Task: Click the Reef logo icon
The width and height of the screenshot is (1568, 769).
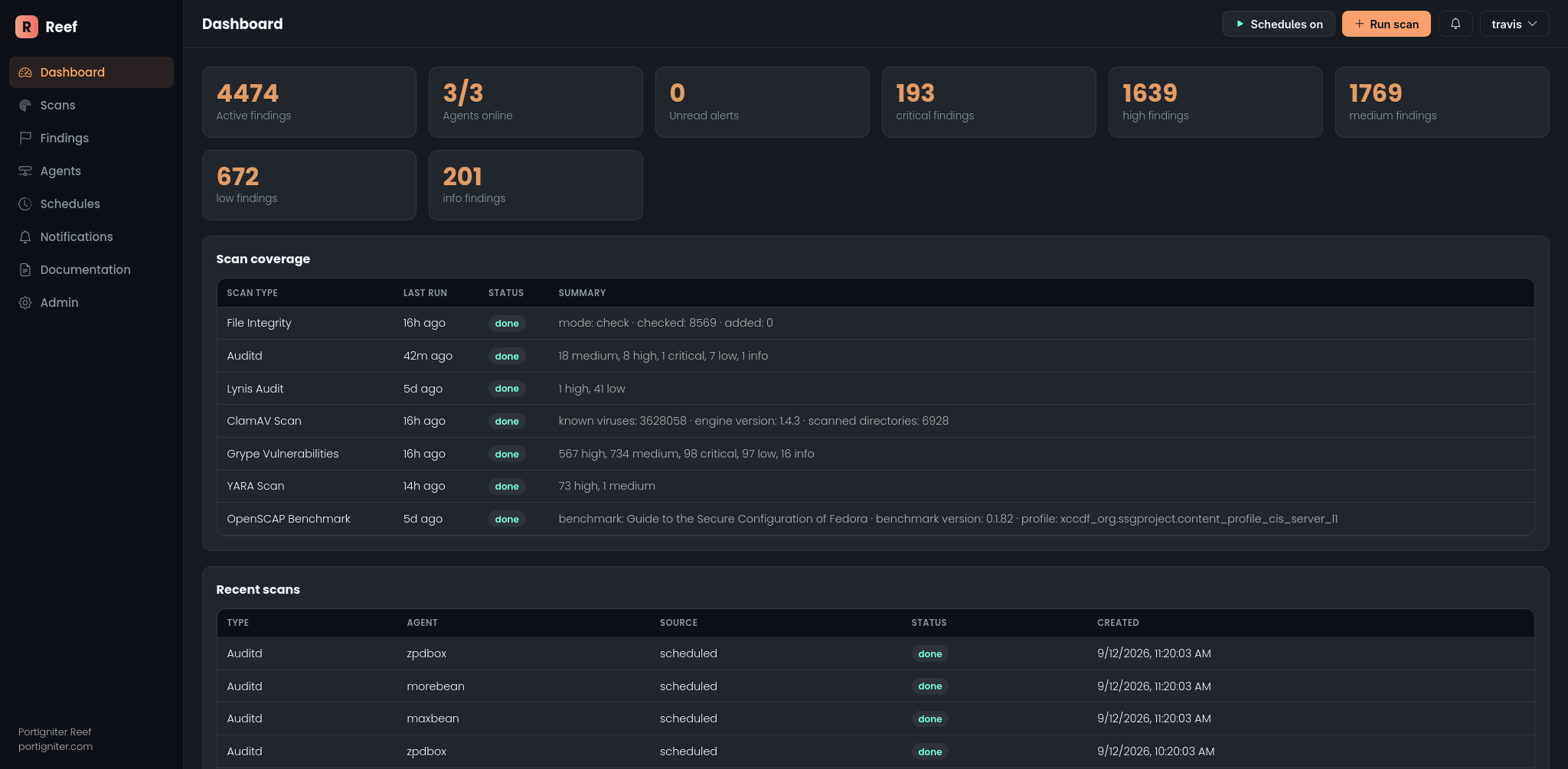Action: coord(27,27)
